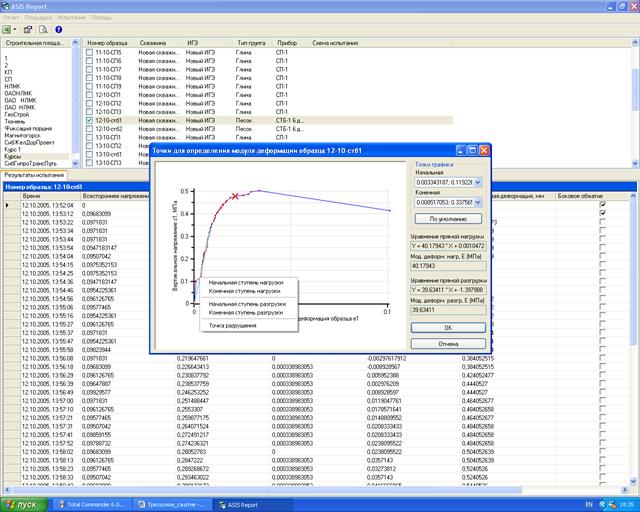Viewport: 640px width, 512px height.
Task: Click the По умолчанию button
Action: pyautogui.click(x=447, y=217)
